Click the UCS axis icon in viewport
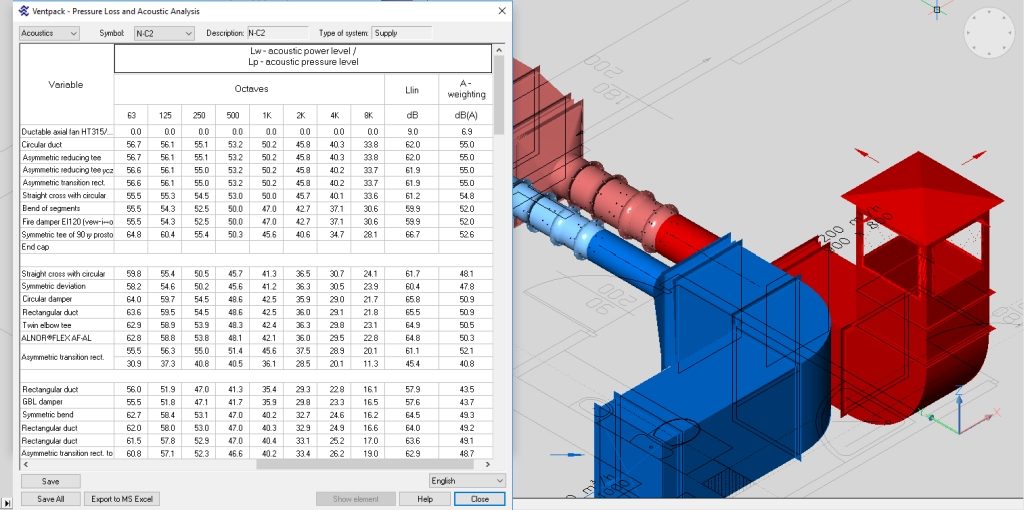 [960, 412]
